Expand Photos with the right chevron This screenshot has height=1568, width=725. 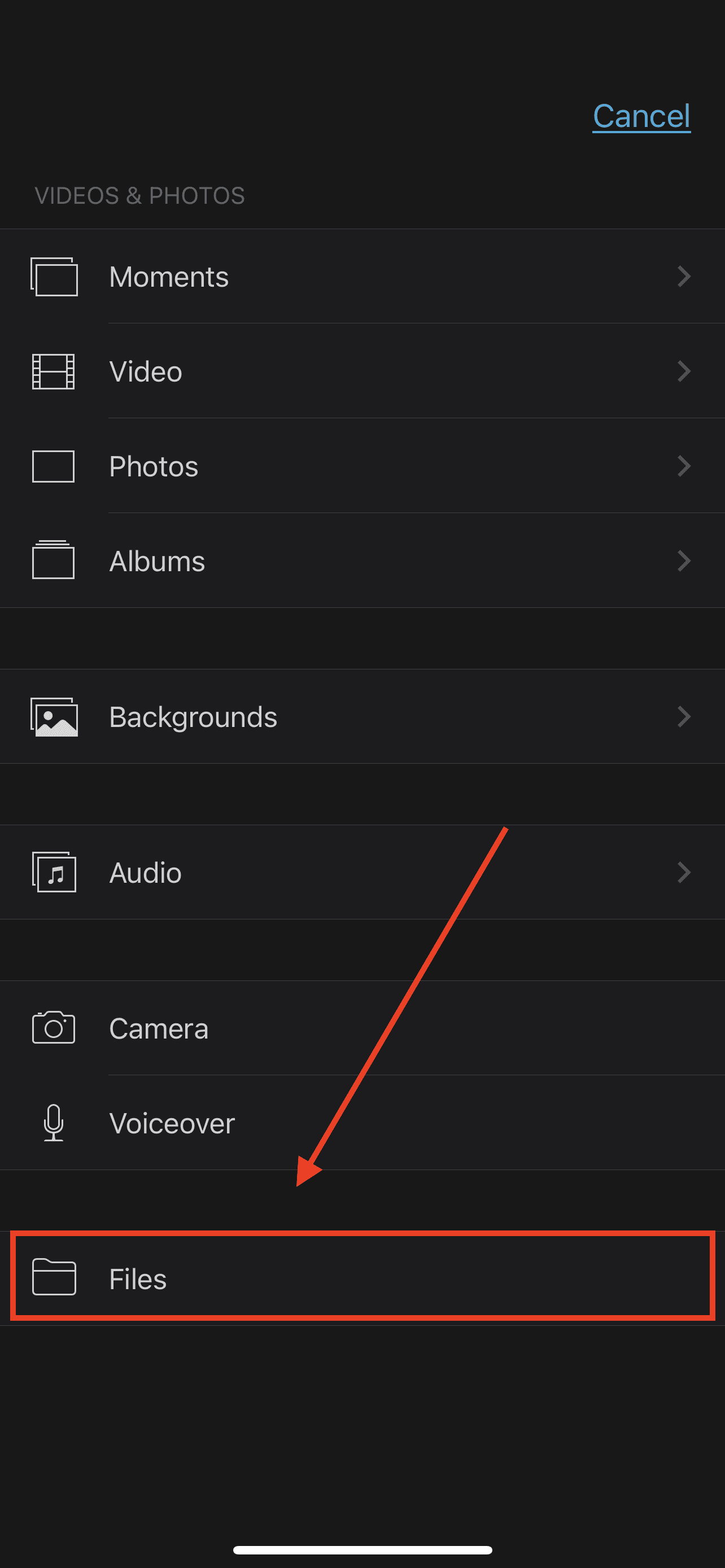pos(684,466)
